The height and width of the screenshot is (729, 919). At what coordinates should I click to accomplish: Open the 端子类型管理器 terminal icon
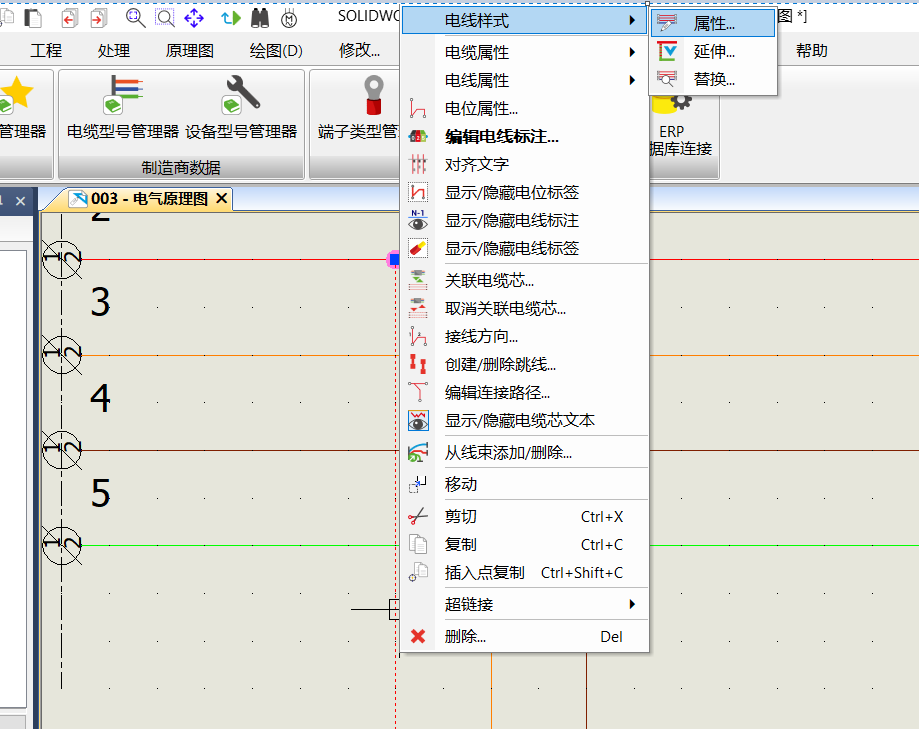pos(372,108)
